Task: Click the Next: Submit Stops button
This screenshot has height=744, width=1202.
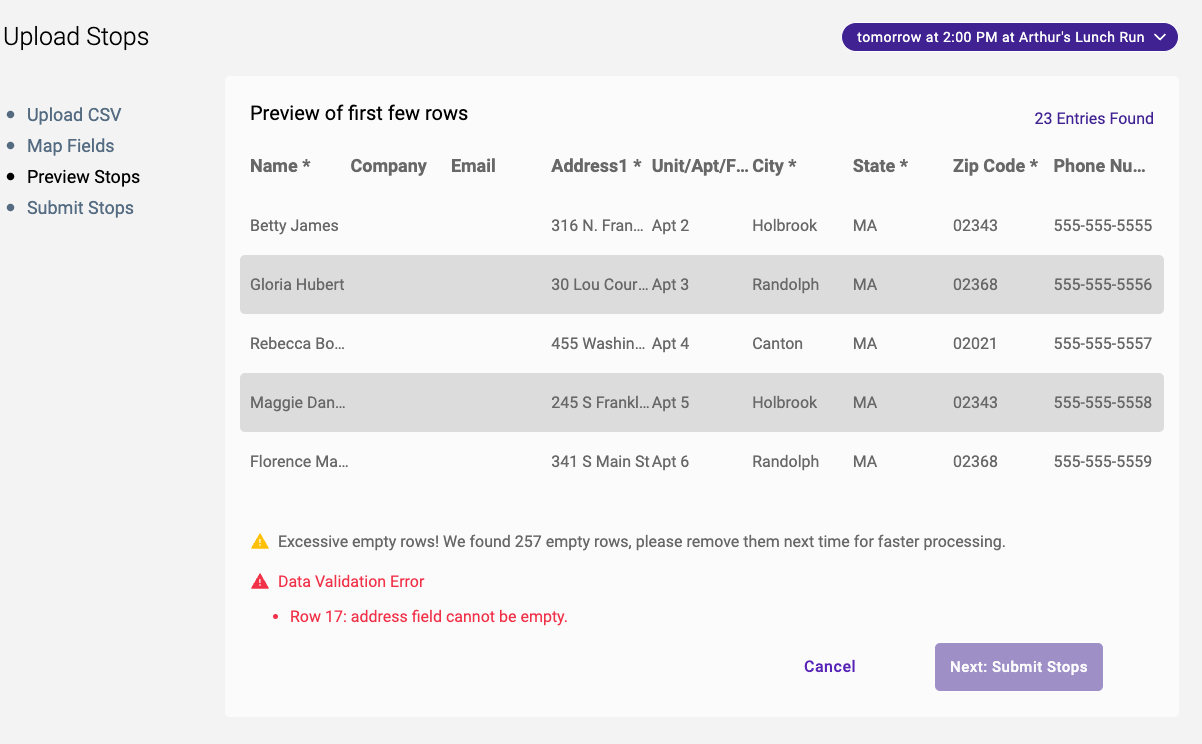Action: 1019,667
